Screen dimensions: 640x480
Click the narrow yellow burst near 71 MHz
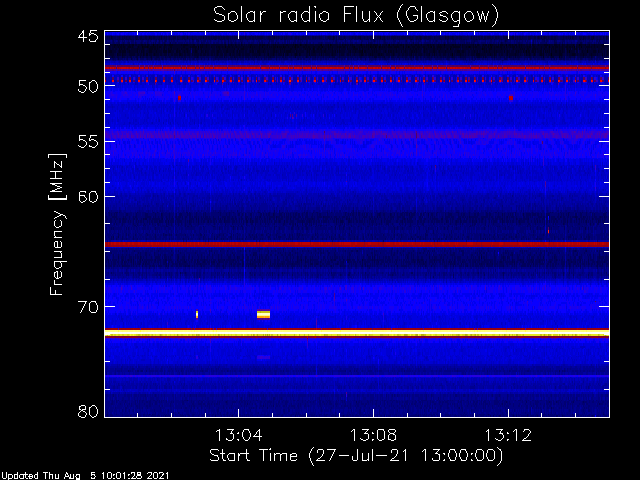point(197,314)
